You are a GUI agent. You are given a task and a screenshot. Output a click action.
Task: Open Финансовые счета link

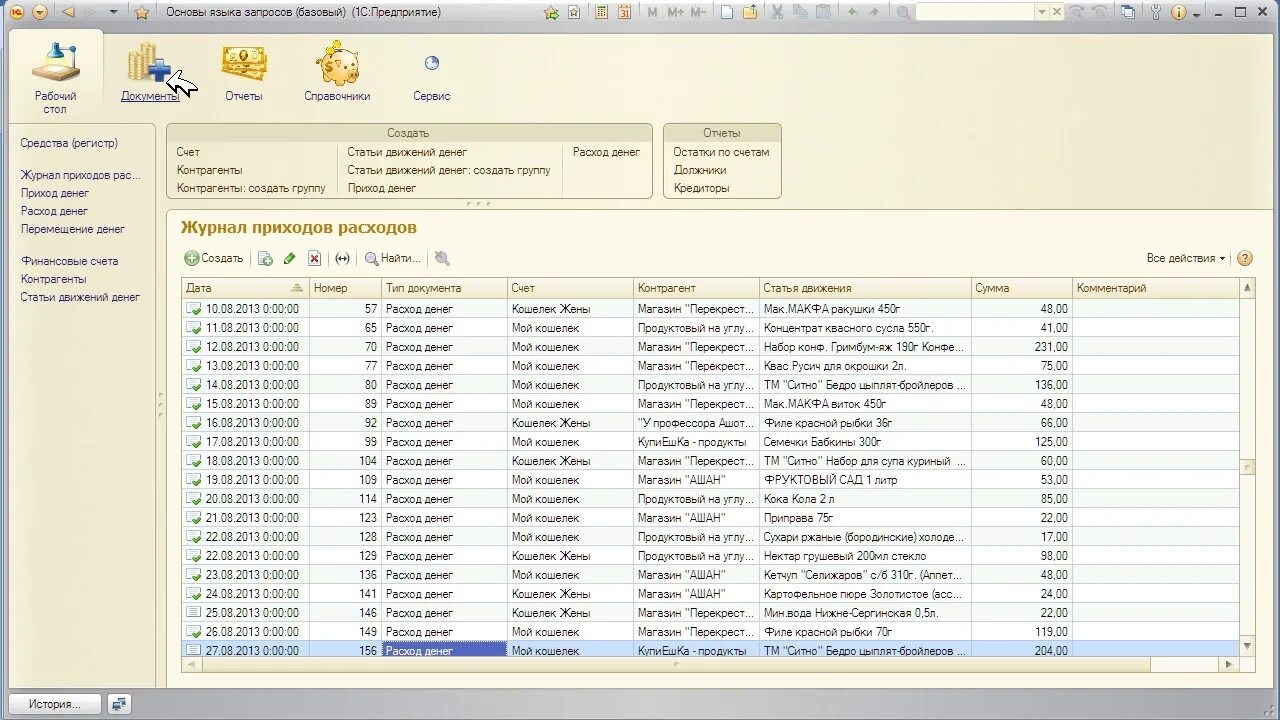click(69, 261)
